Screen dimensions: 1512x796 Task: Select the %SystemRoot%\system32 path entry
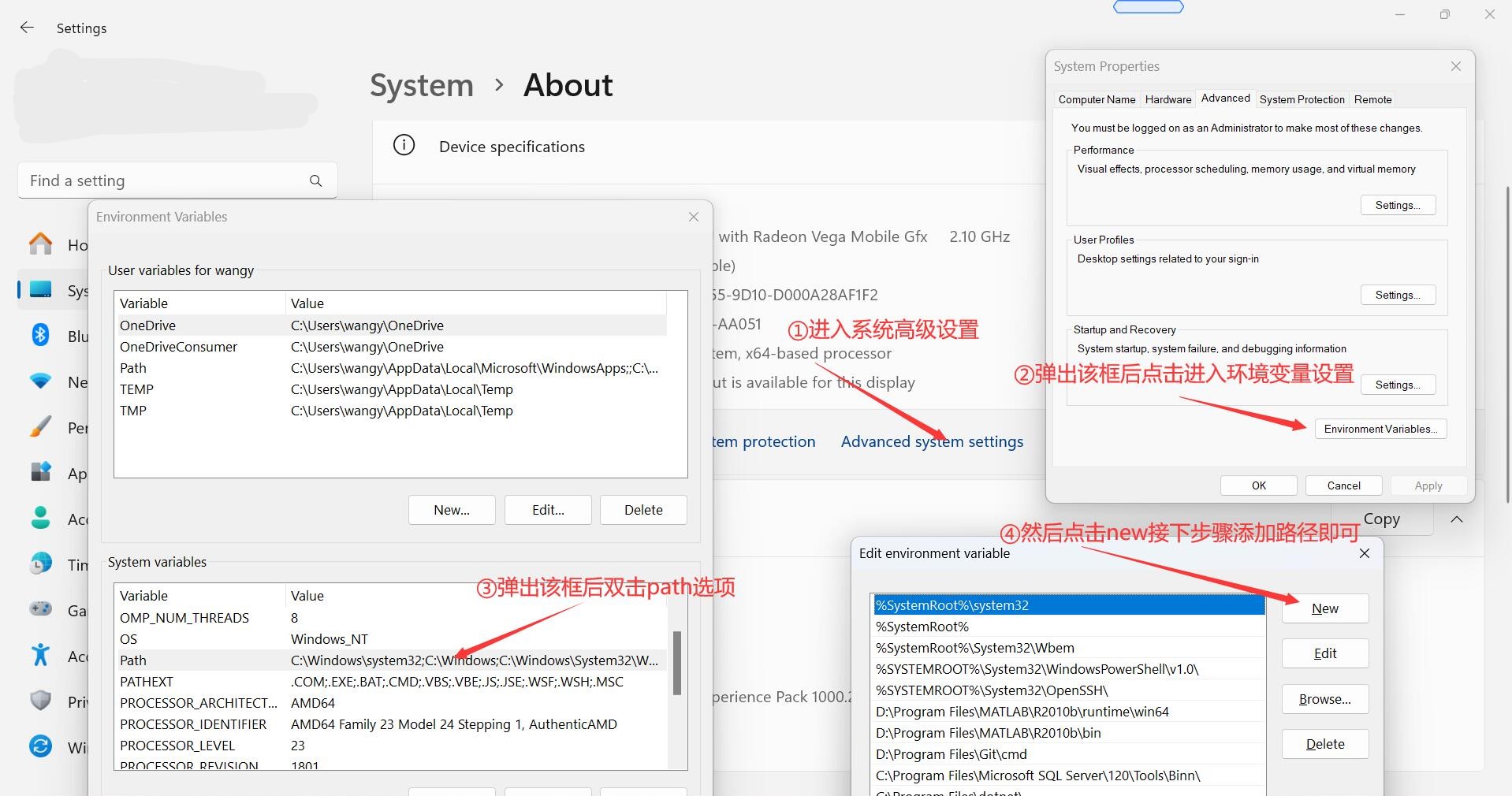[x=1069, y=605]
